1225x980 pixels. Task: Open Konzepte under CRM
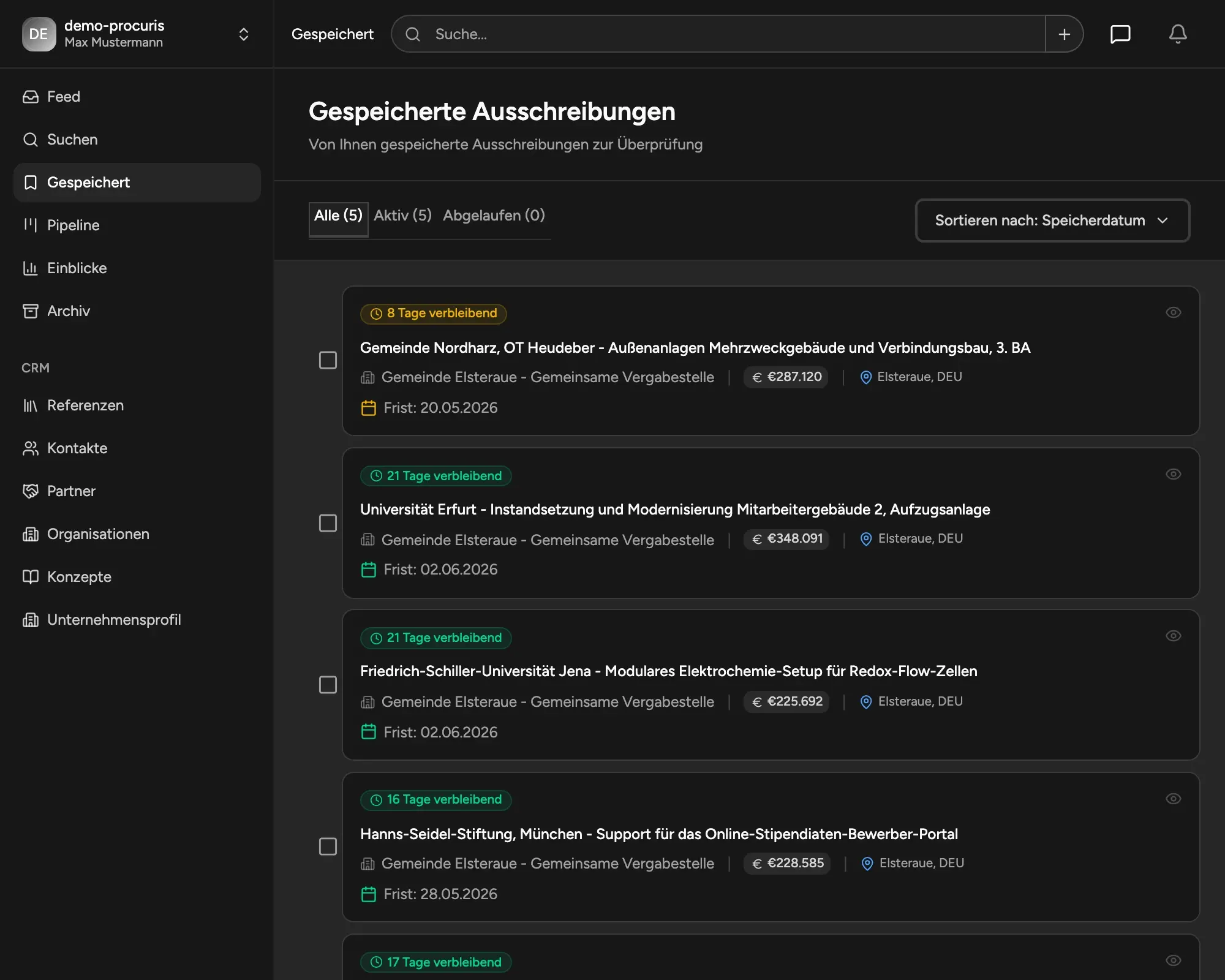[137, 577]
